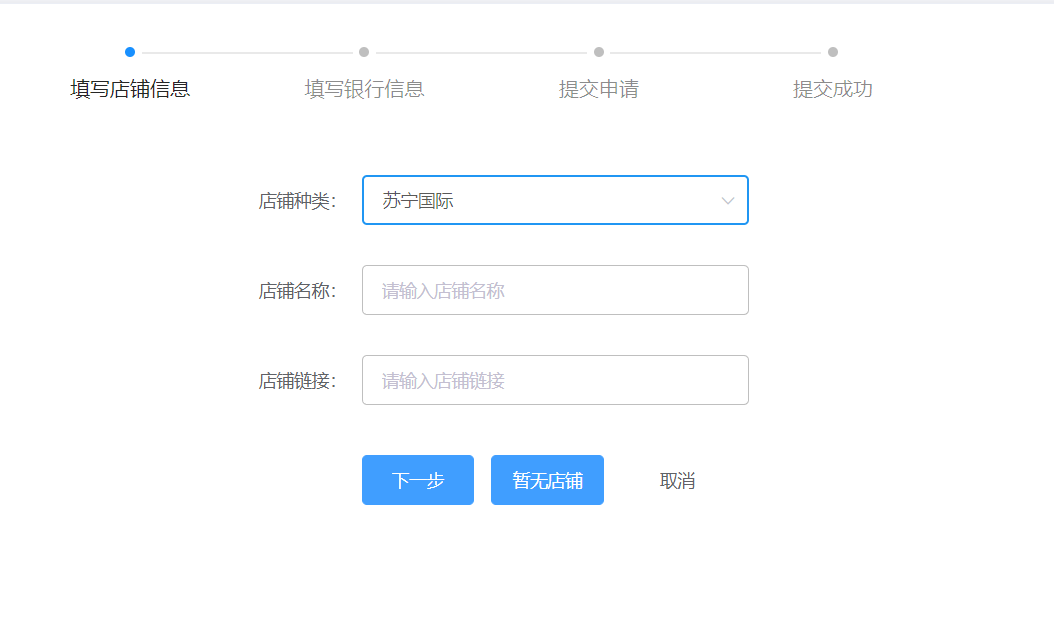Click the step dot above 提交申请
The image size is (1054, 627).
point(598,52)
